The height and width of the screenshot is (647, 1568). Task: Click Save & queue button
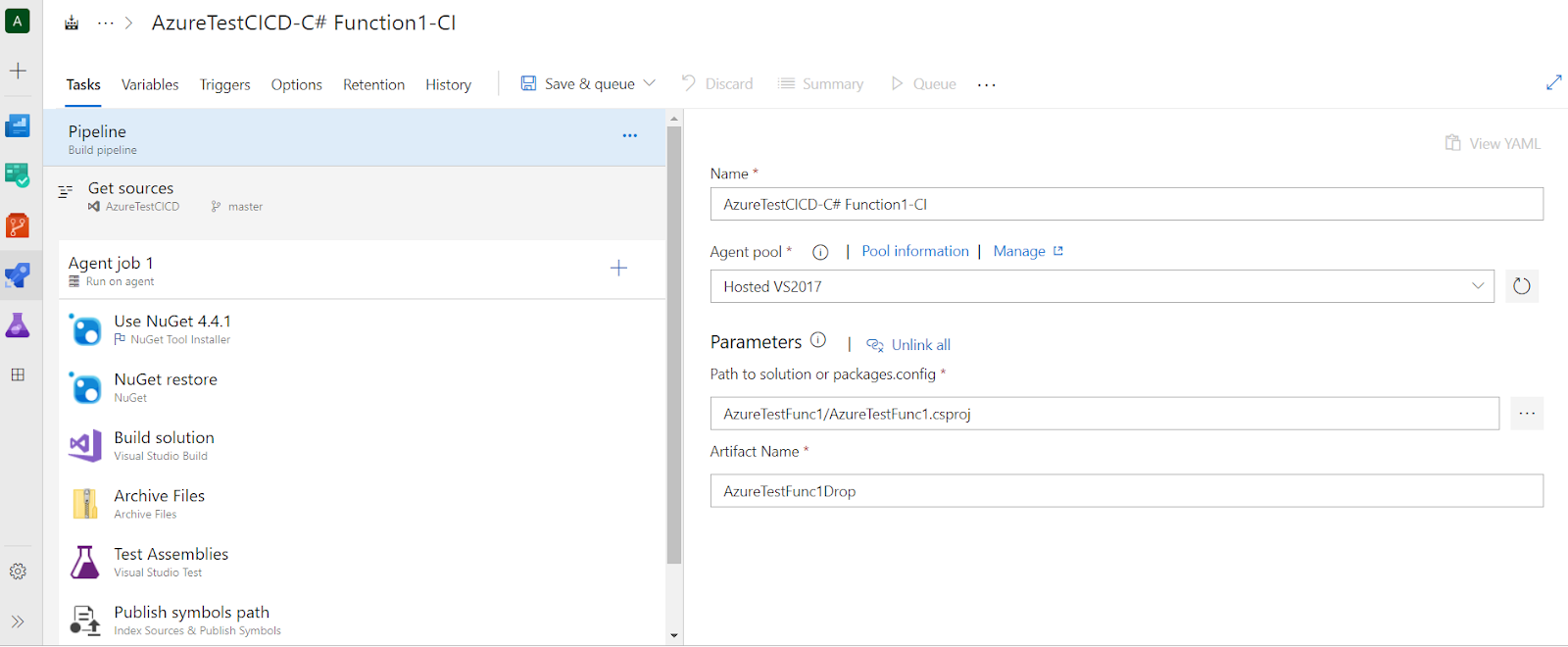point(577,83)
